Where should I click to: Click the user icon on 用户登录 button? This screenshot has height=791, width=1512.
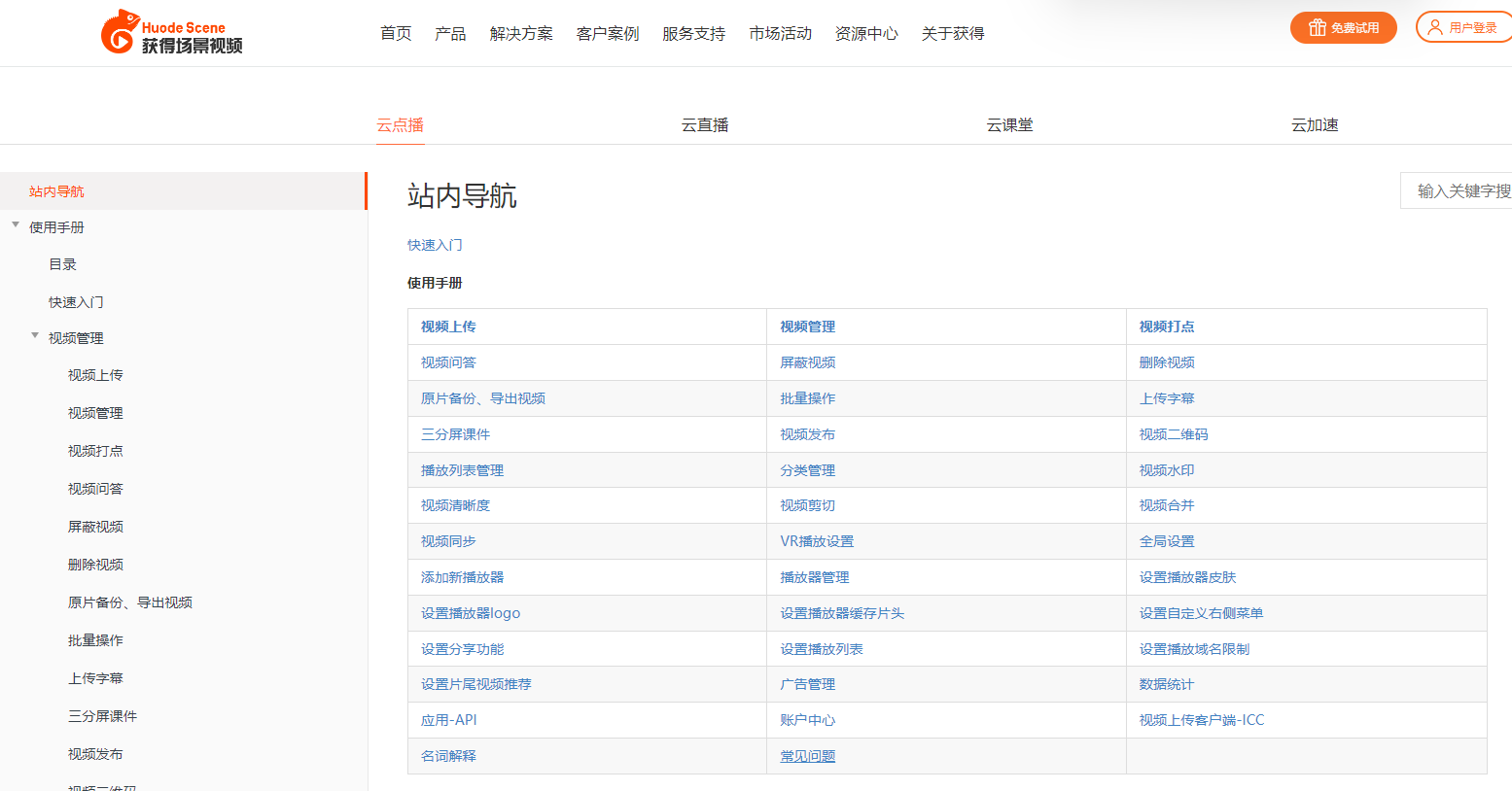[1435, 27]
